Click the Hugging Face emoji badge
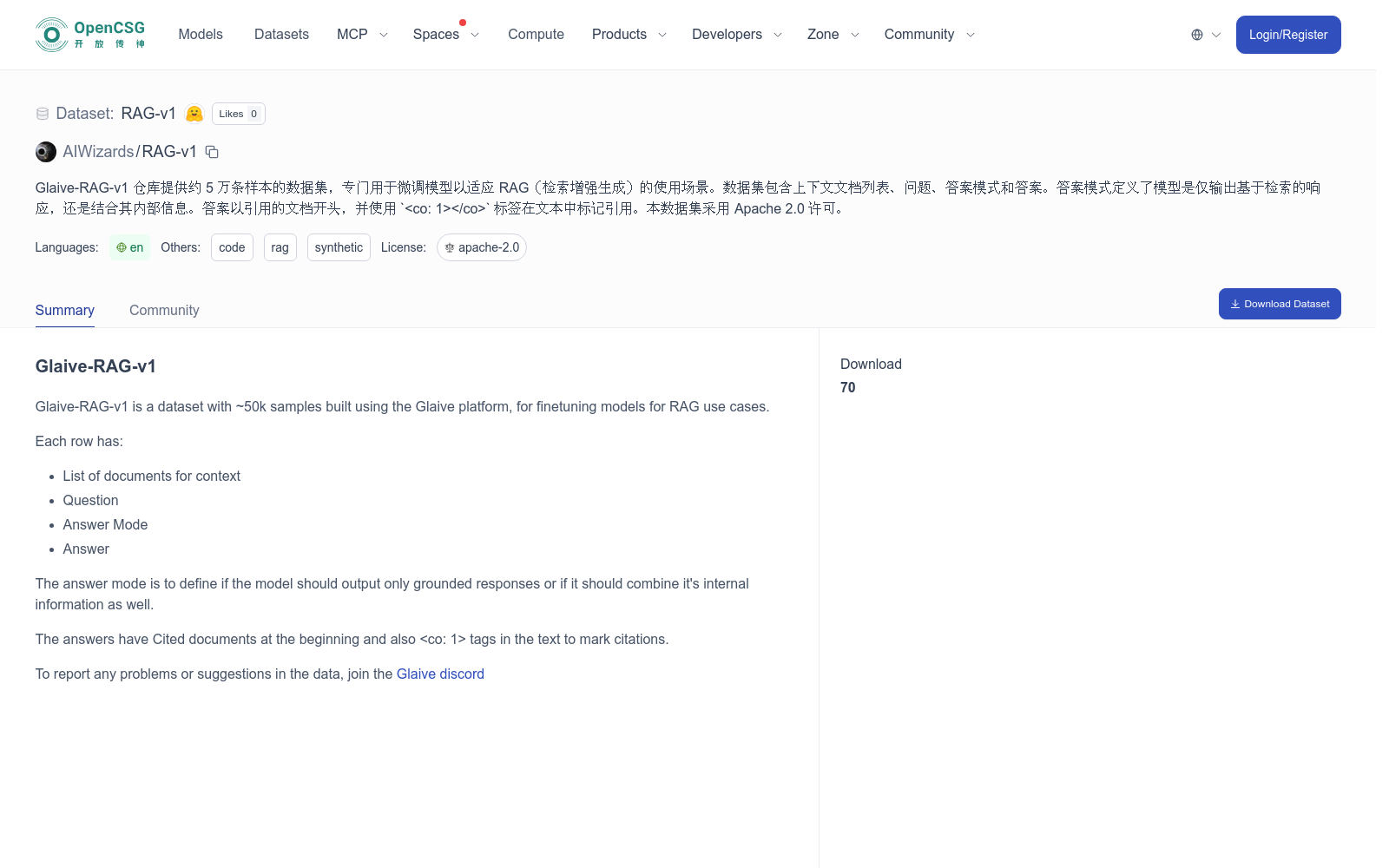1389x868 pixels. click(194, 114)
